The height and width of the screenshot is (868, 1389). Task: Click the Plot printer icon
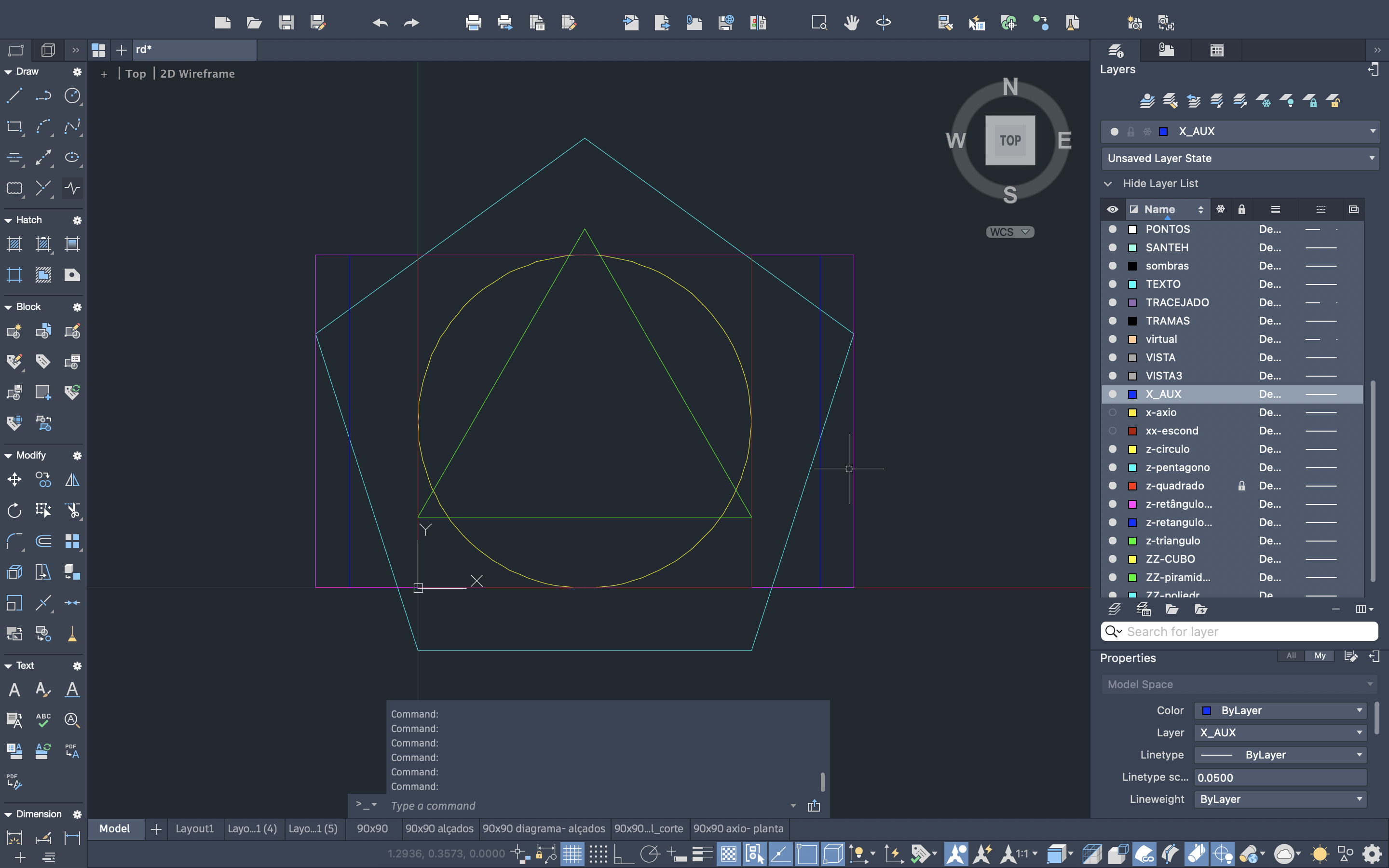pos(473,22)
